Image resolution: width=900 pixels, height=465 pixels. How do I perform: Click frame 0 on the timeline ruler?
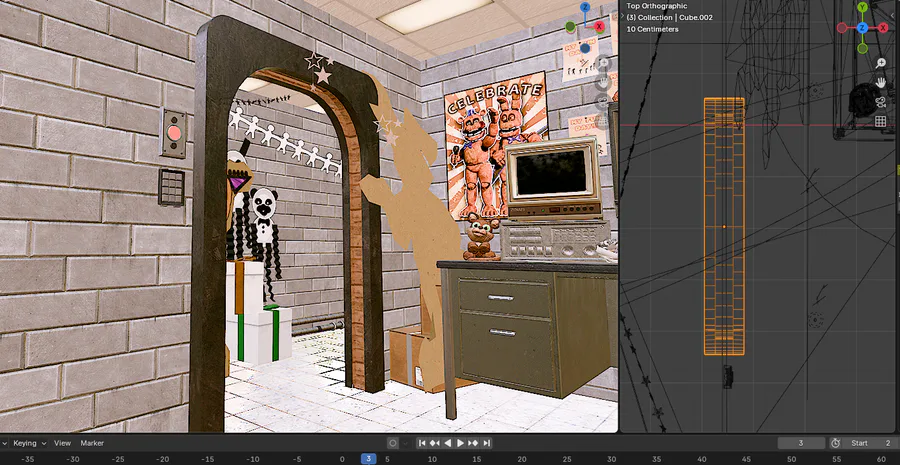342,459
